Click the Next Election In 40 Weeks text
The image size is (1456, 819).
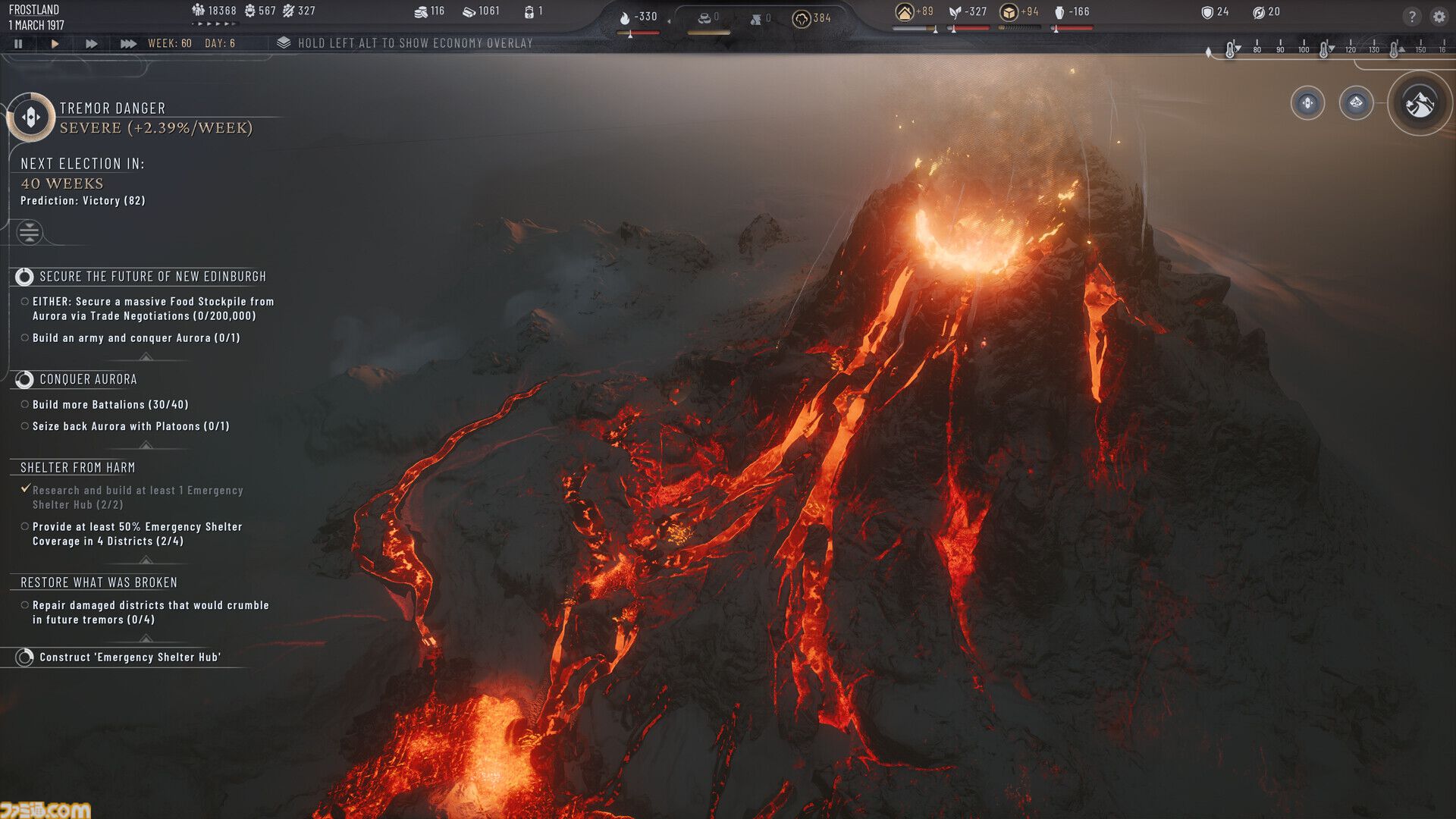[x=83, y=174]
